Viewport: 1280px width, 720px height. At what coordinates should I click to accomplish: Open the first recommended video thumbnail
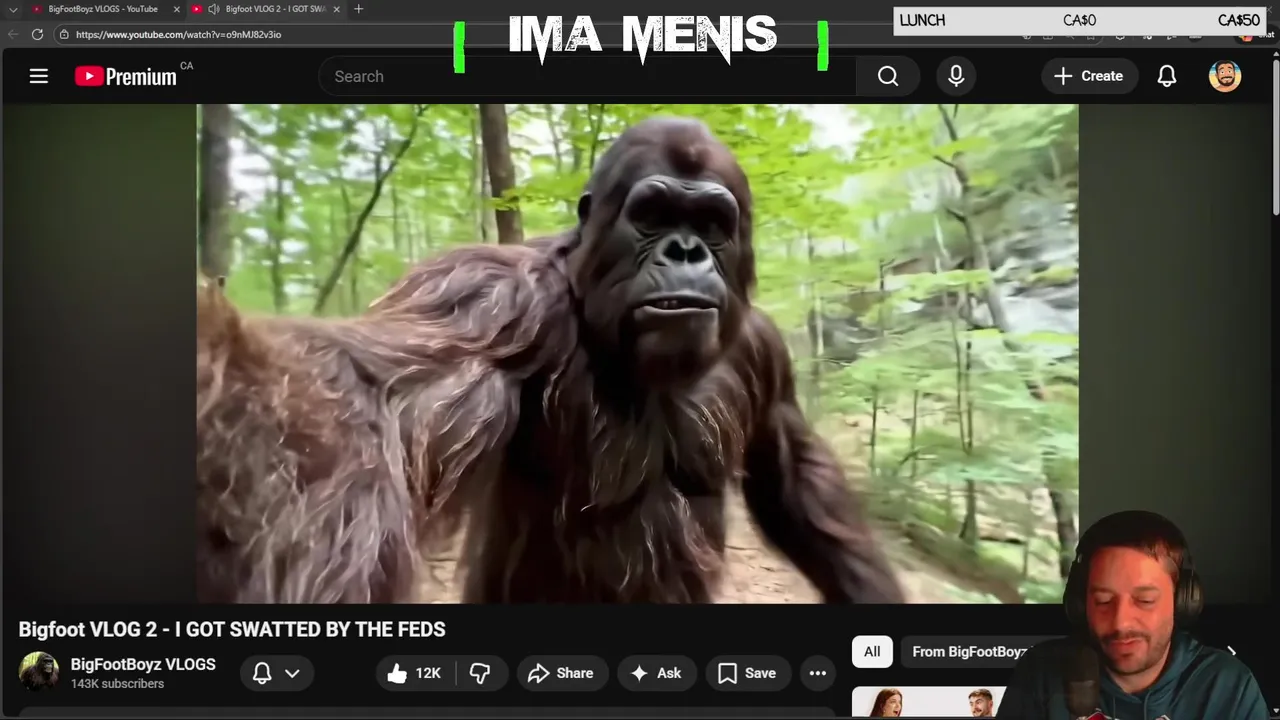click(930, 703)
